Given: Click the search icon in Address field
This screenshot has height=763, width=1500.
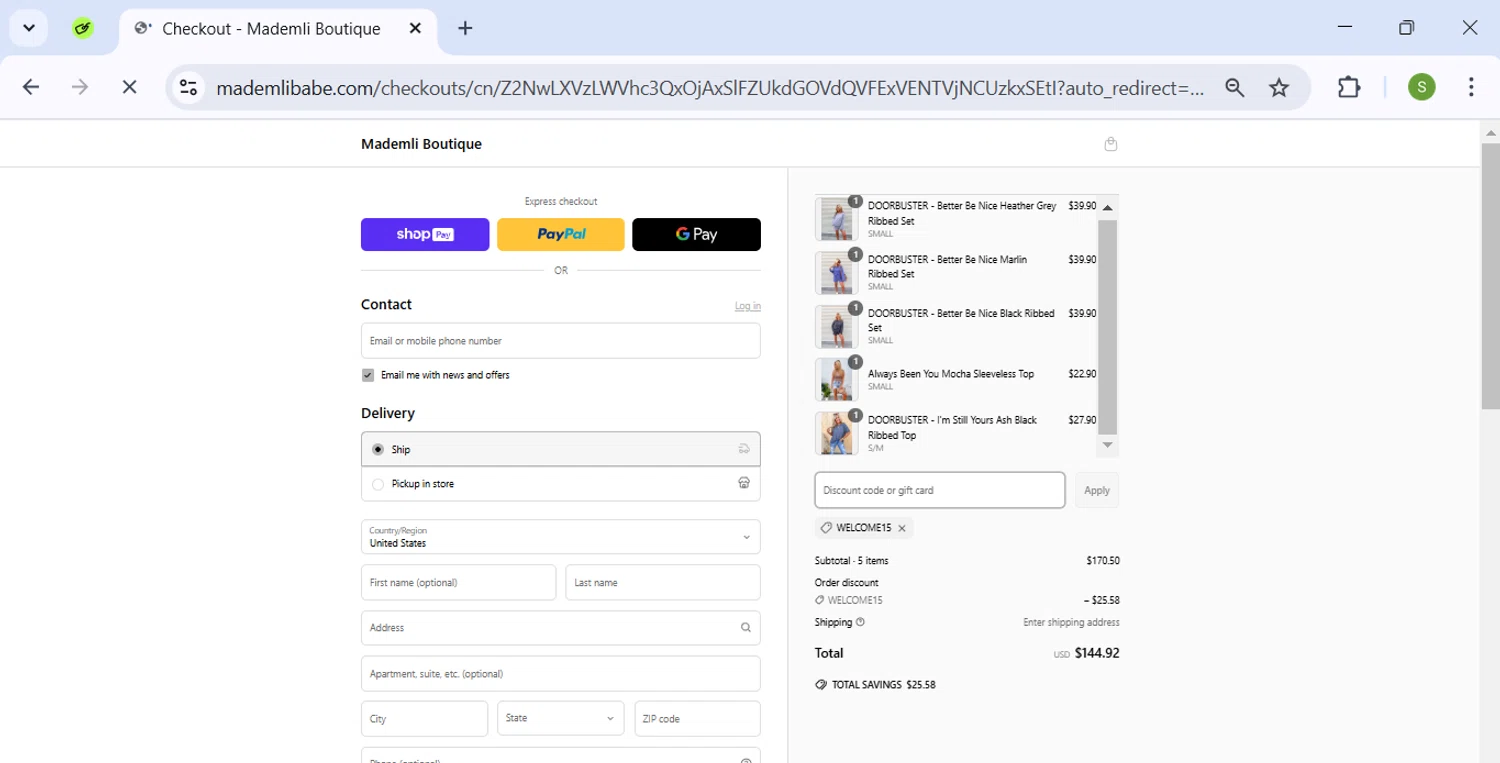Looking at the screenshot, I should pos(746,628).
